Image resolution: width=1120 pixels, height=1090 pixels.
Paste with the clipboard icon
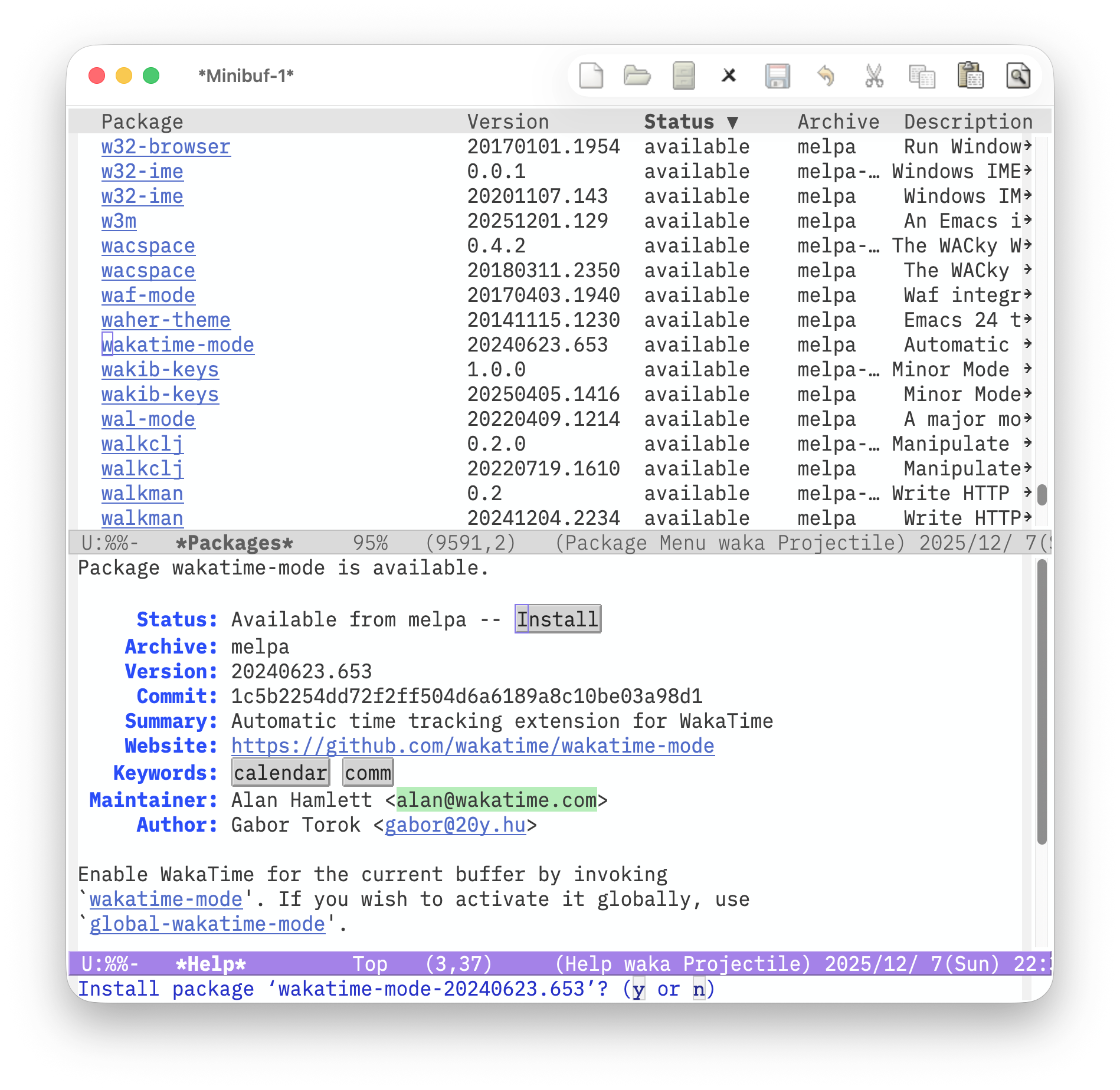(970, 75)
